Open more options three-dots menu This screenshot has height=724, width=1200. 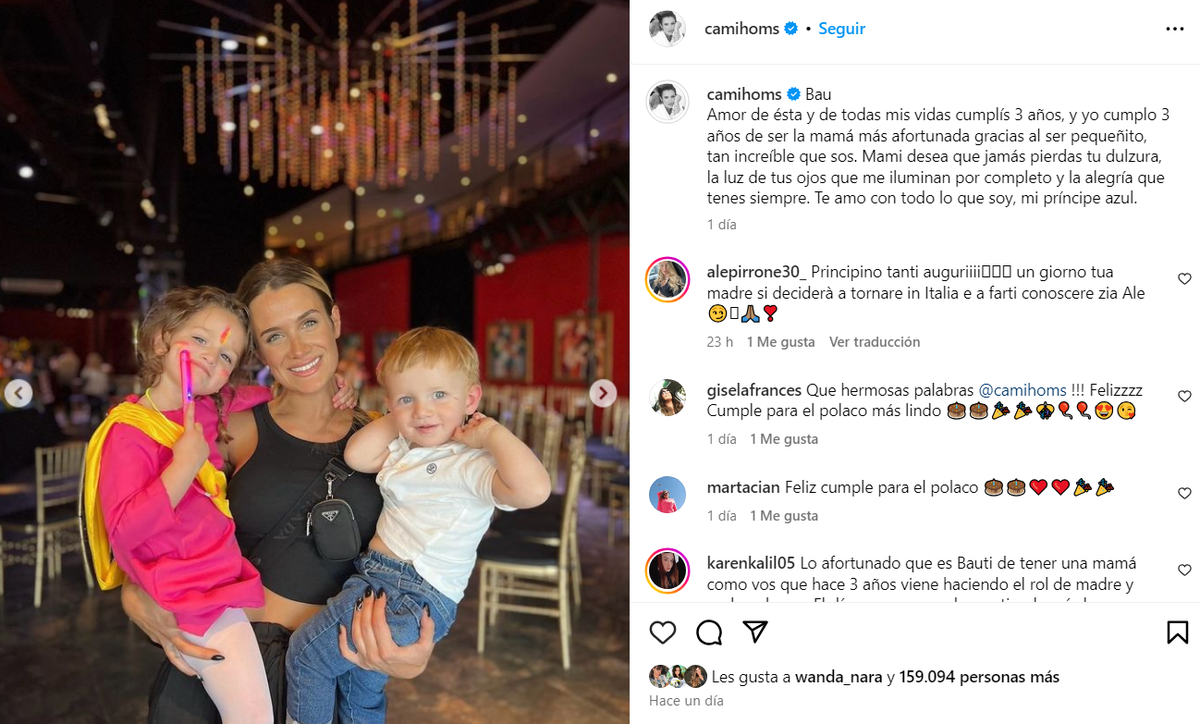[1175, 29]
